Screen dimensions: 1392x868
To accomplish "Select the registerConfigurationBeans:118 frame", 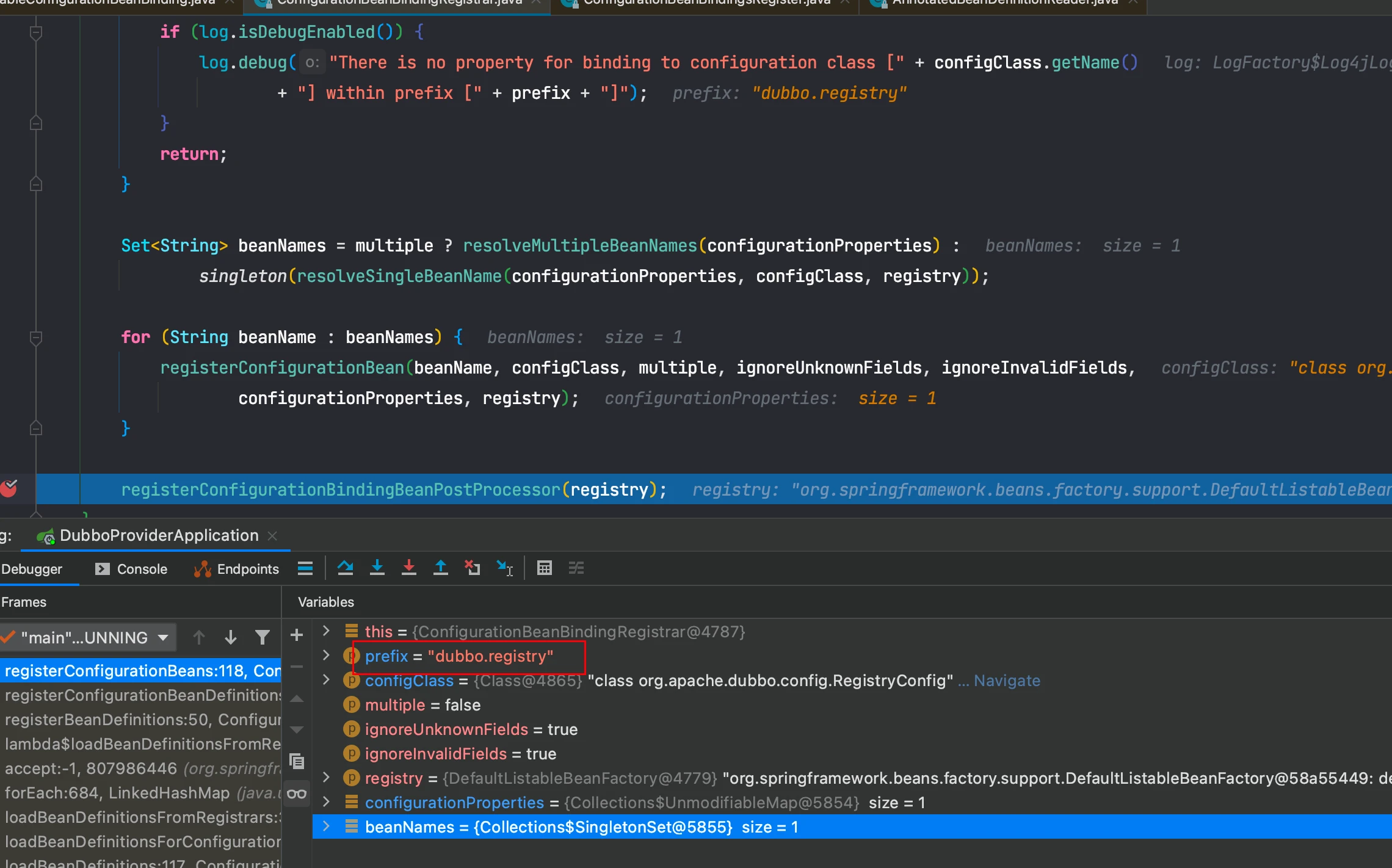I will (140, 671).
